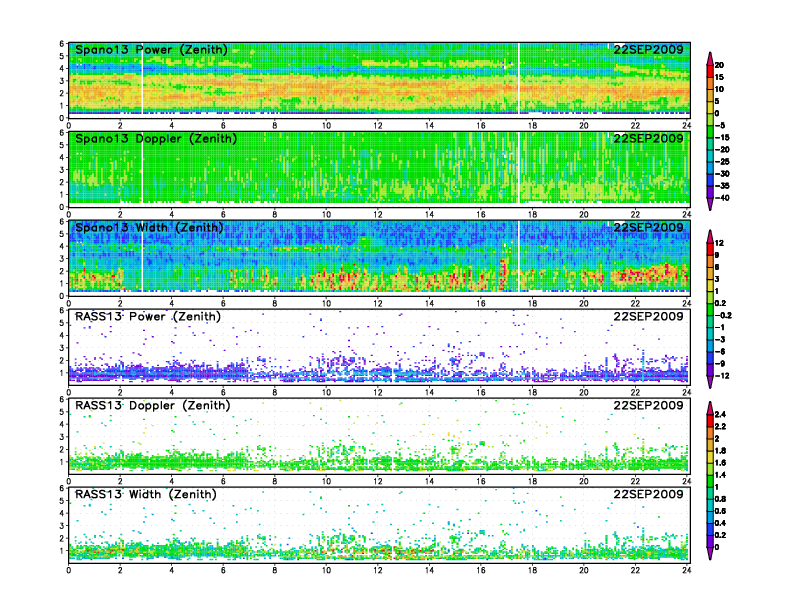
Task: Click the '-9' label on the middle colorbar
Action: (x=720, y=364)
